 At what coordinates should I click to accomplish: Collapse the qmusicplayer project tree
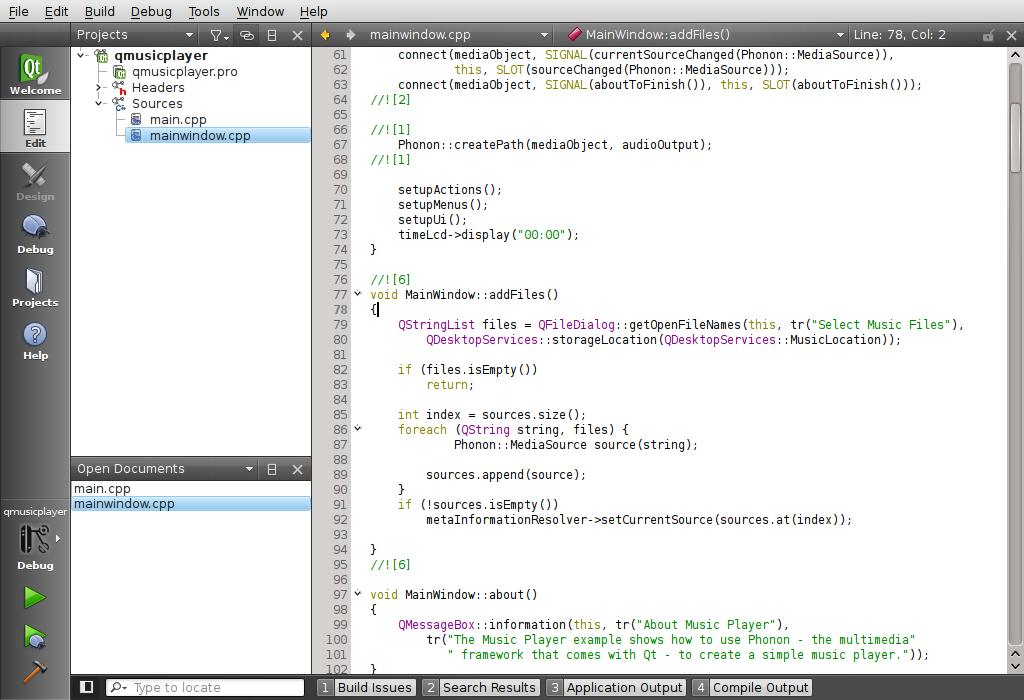pos(81,56)
